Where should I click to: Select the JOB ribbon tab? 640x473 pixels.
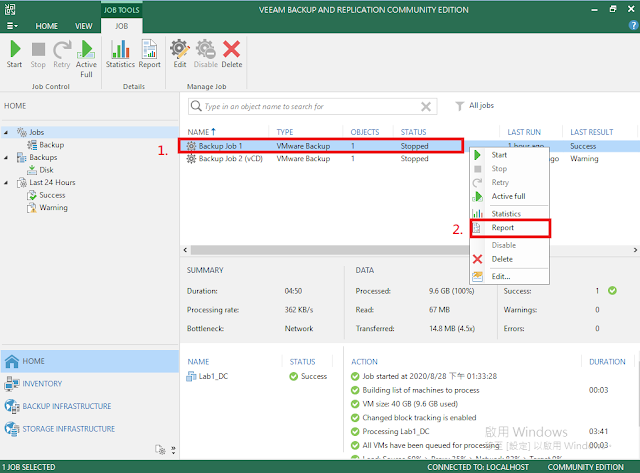[122, 26]
